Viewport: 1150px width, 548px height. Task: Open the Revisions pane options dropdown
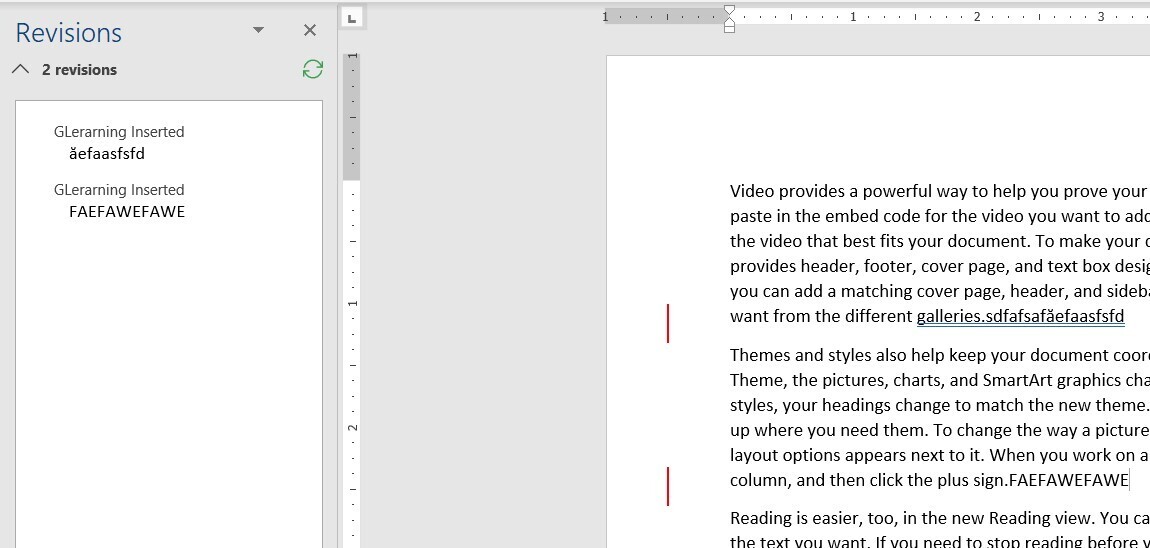click(x=258, y=30)
